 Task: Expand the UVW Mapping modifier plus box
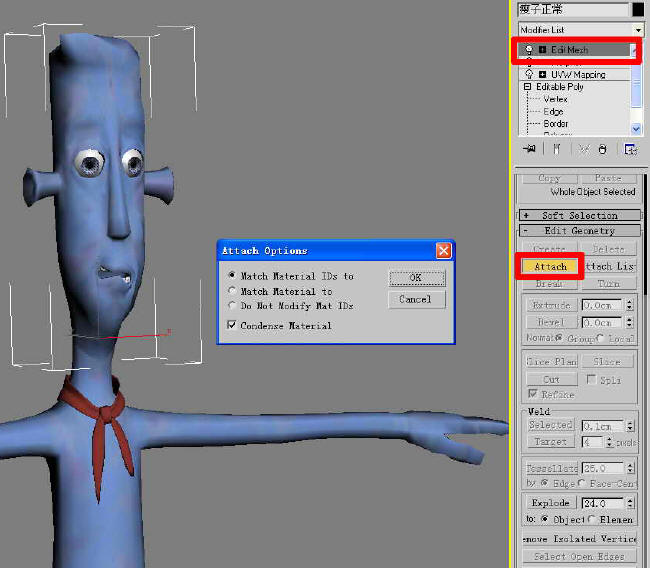tap(542, 75)
